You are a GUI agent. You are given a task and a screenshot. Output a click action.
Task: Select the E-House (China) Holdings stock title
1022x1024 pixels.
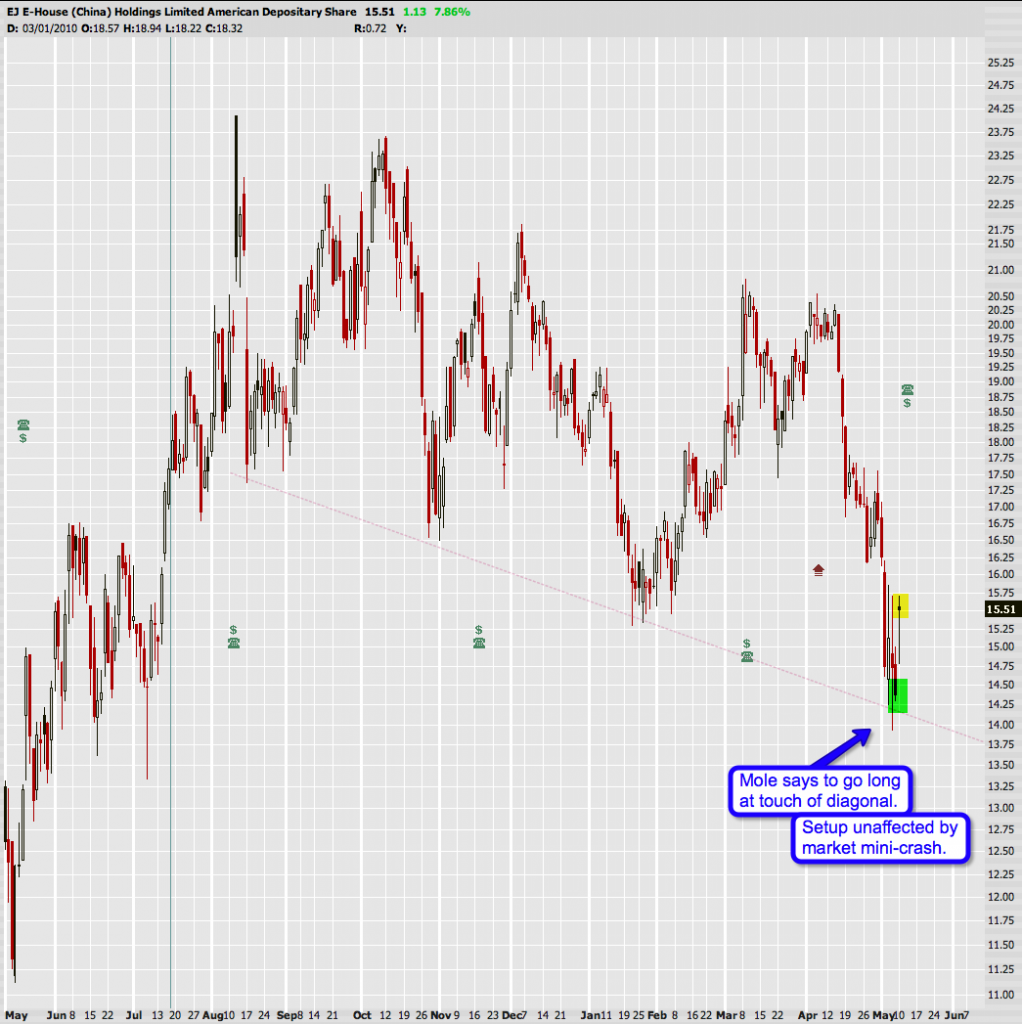[x=182, y=12]
